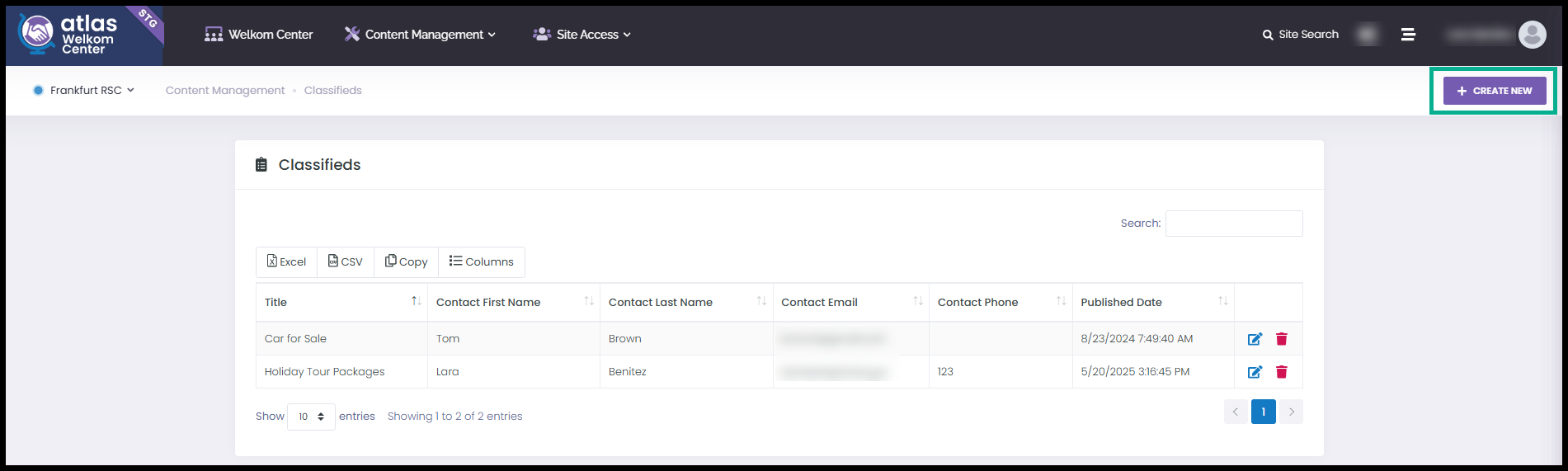Copy table data to clipboard
Image resolution: width=1568 pixels, height=471 pixels.
click(406, 261)
